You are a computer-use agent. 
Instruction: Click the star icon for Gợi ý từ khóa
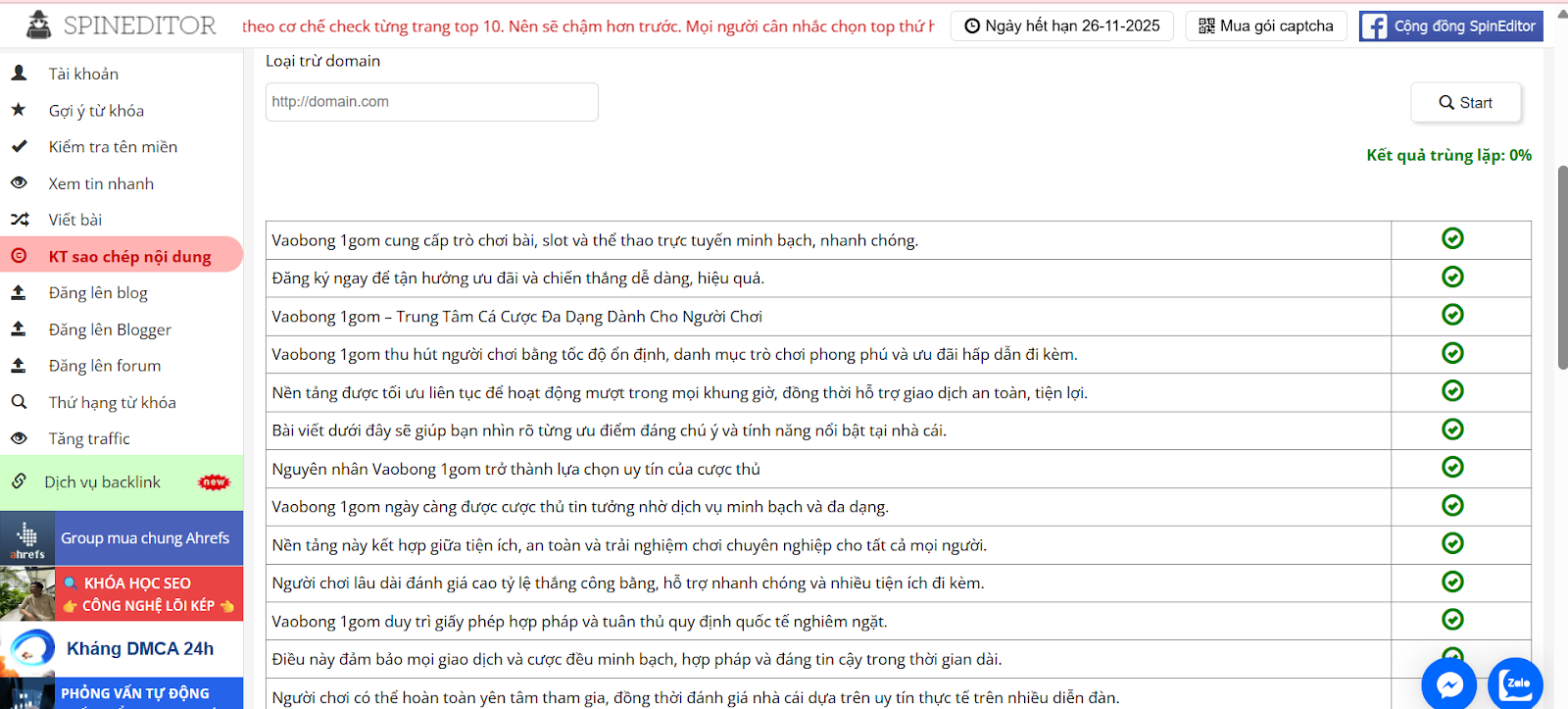click(19, 110)
